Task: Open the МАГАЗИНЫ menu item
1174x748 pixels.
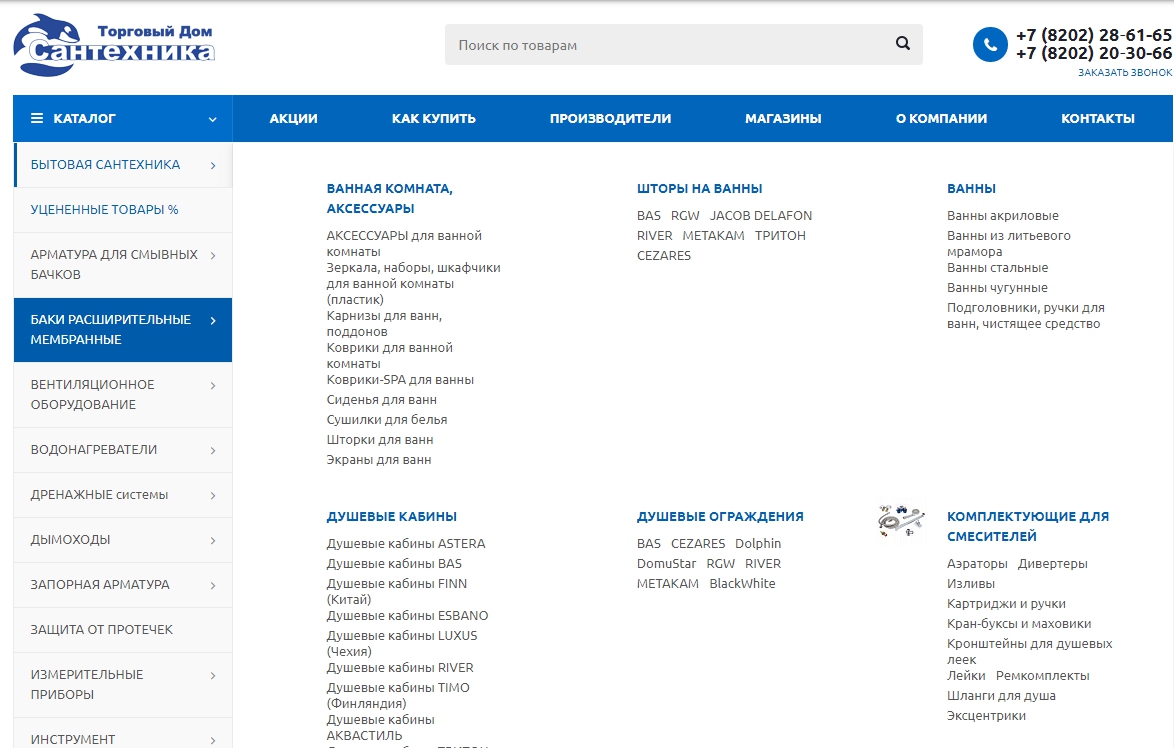Action: pos(783,118)
